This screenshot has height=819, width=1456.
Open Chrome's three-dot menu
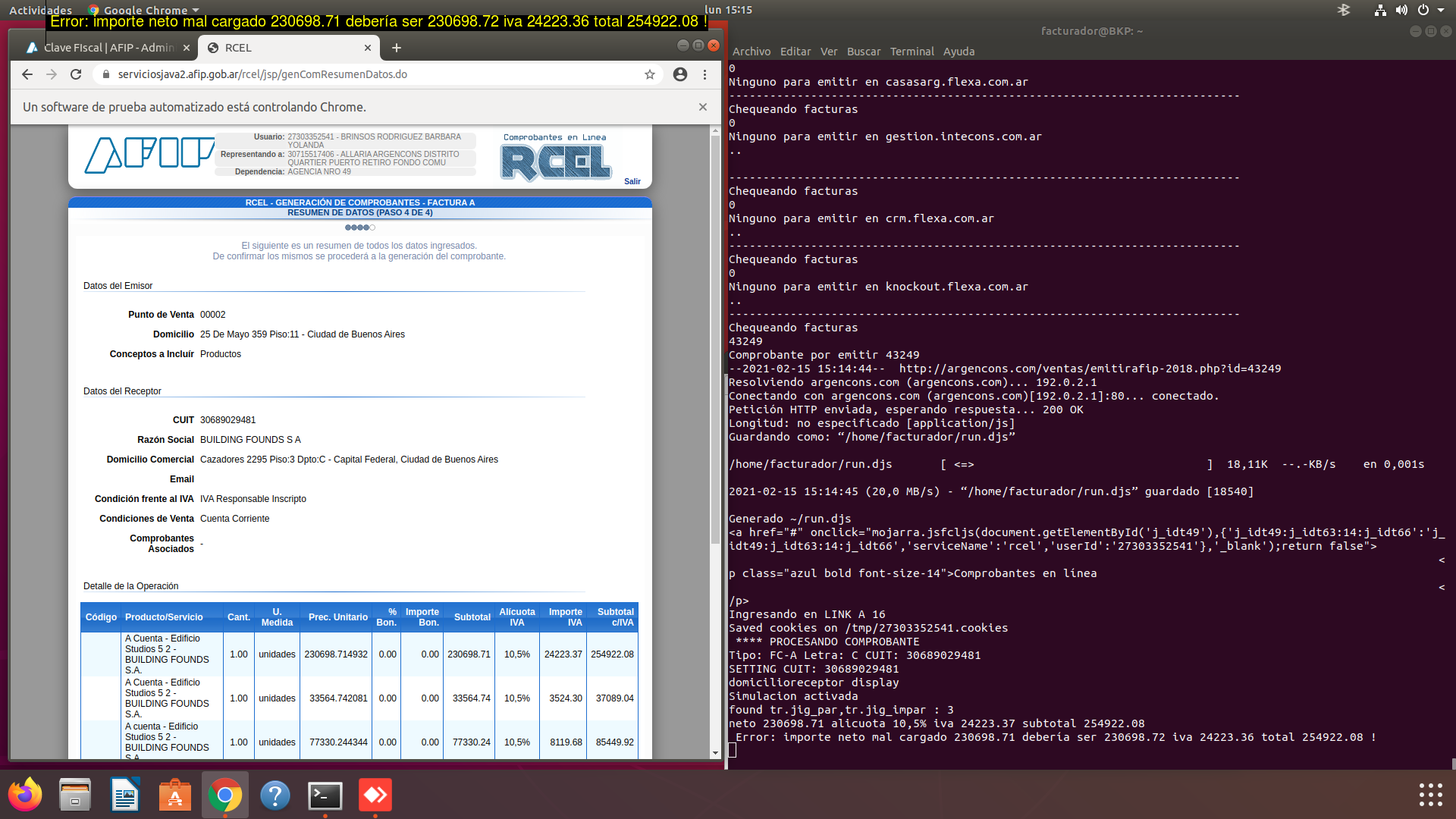[x=704, y=74]
